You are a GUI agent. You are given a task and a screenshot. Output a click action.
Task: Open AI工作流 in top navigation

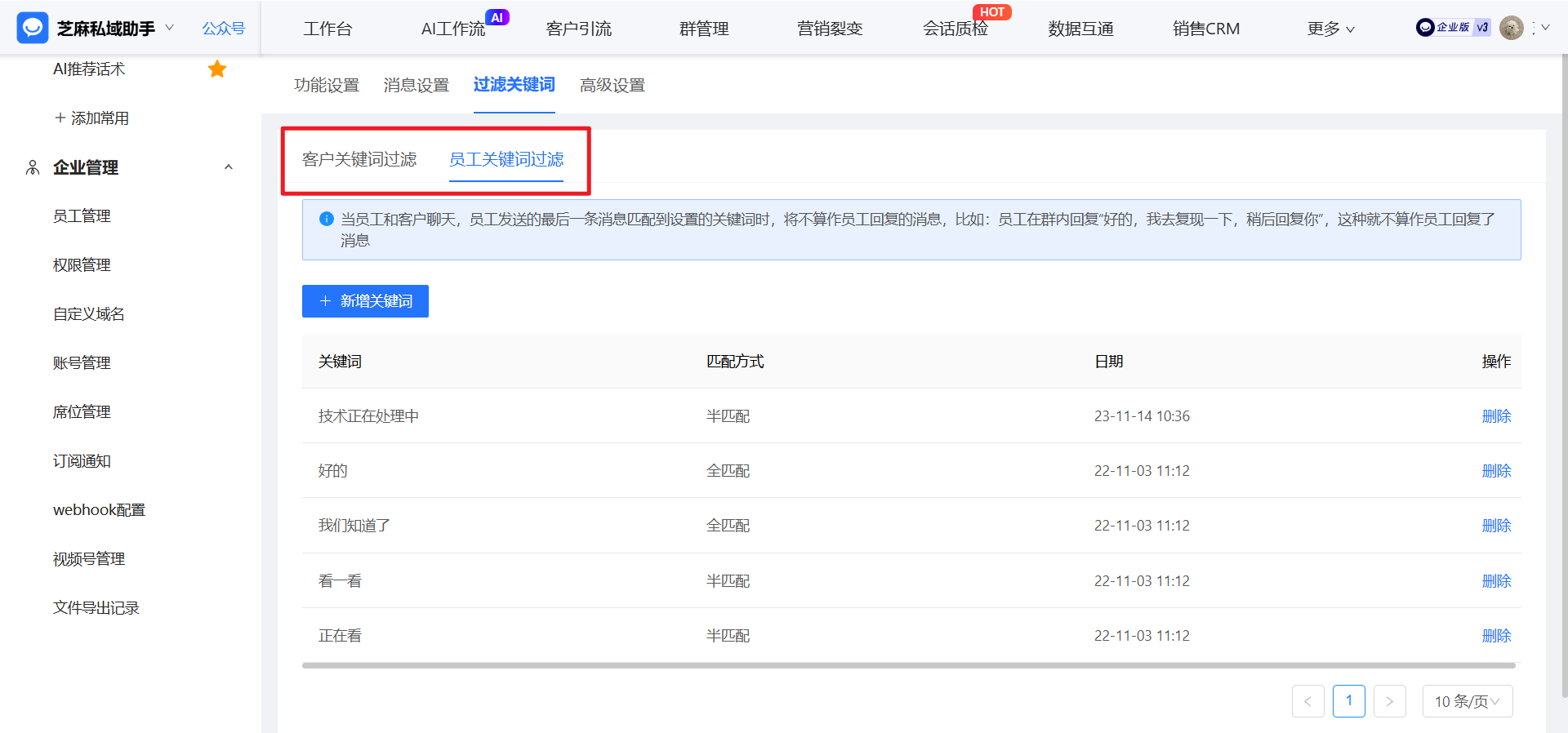[x=453, y=29]
